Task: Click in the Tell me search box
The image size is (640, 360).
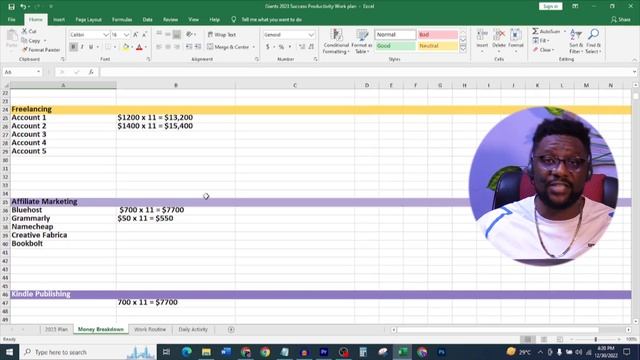Action: point(271,20)
